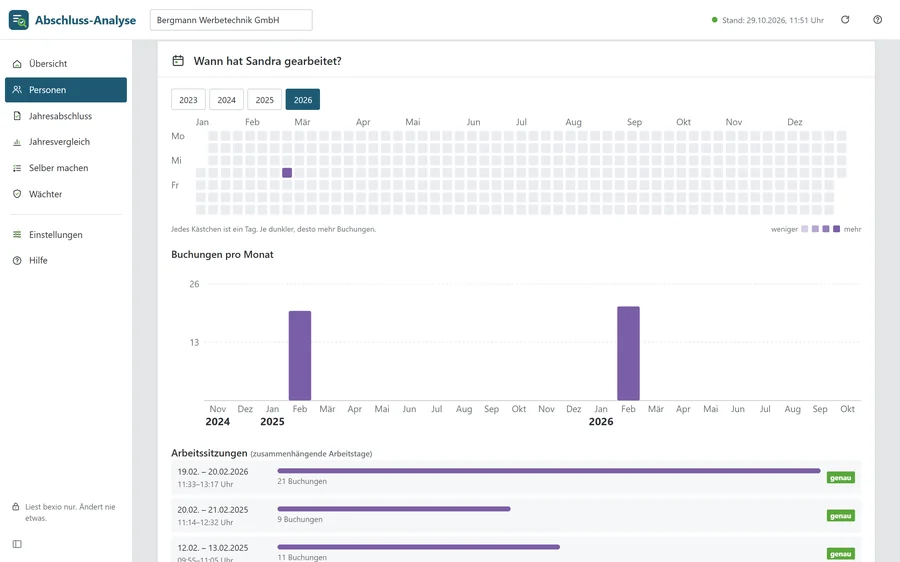Click the time '11:33–13:17 Uhr'

(x=205, y=485)
